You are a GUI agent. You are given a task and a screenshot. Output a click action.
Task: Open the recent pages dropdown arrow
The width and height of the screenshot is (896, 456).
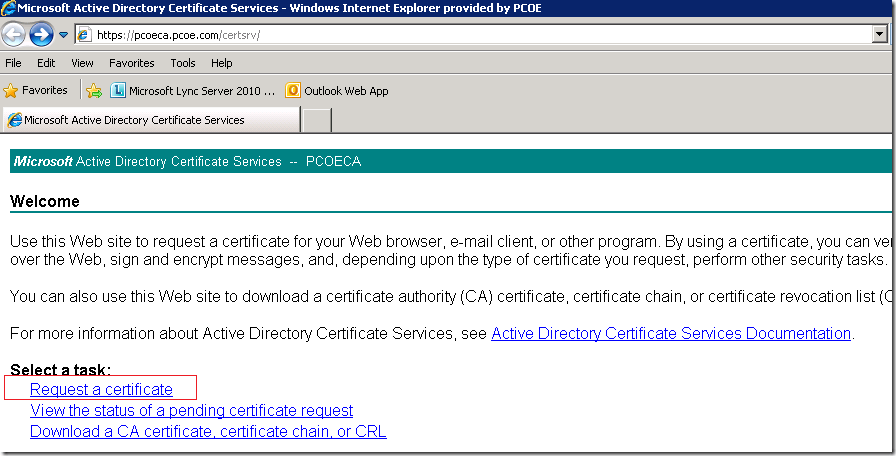click(63, 35)
